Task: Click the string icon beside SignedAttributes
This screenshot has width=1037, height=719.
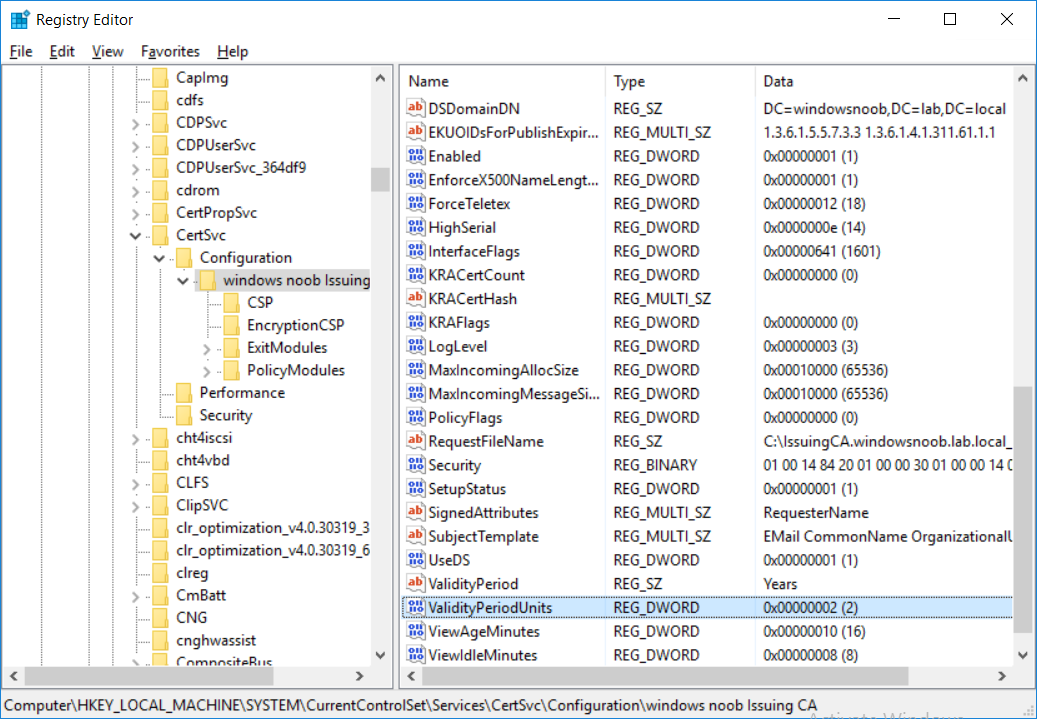Action: pos(415,512)
